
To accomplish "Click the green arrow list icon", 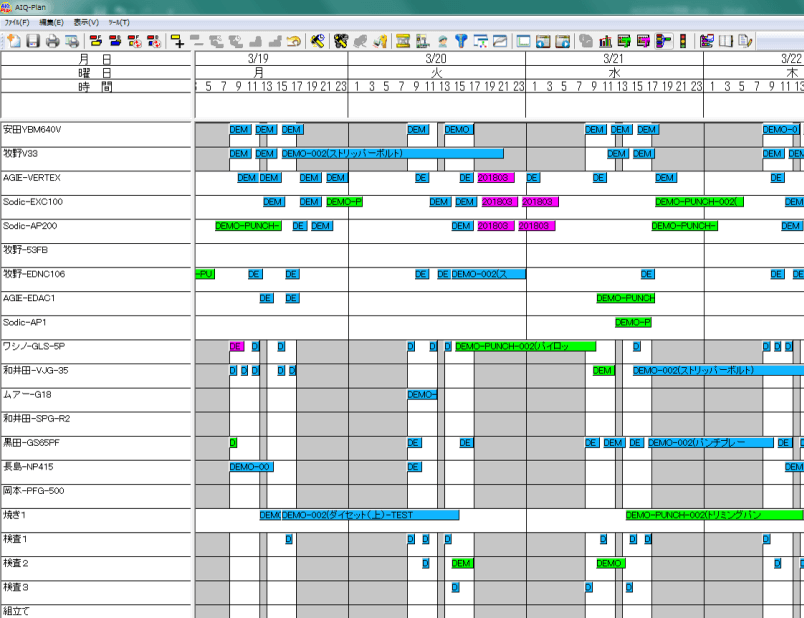I will (x=624, y=41).
